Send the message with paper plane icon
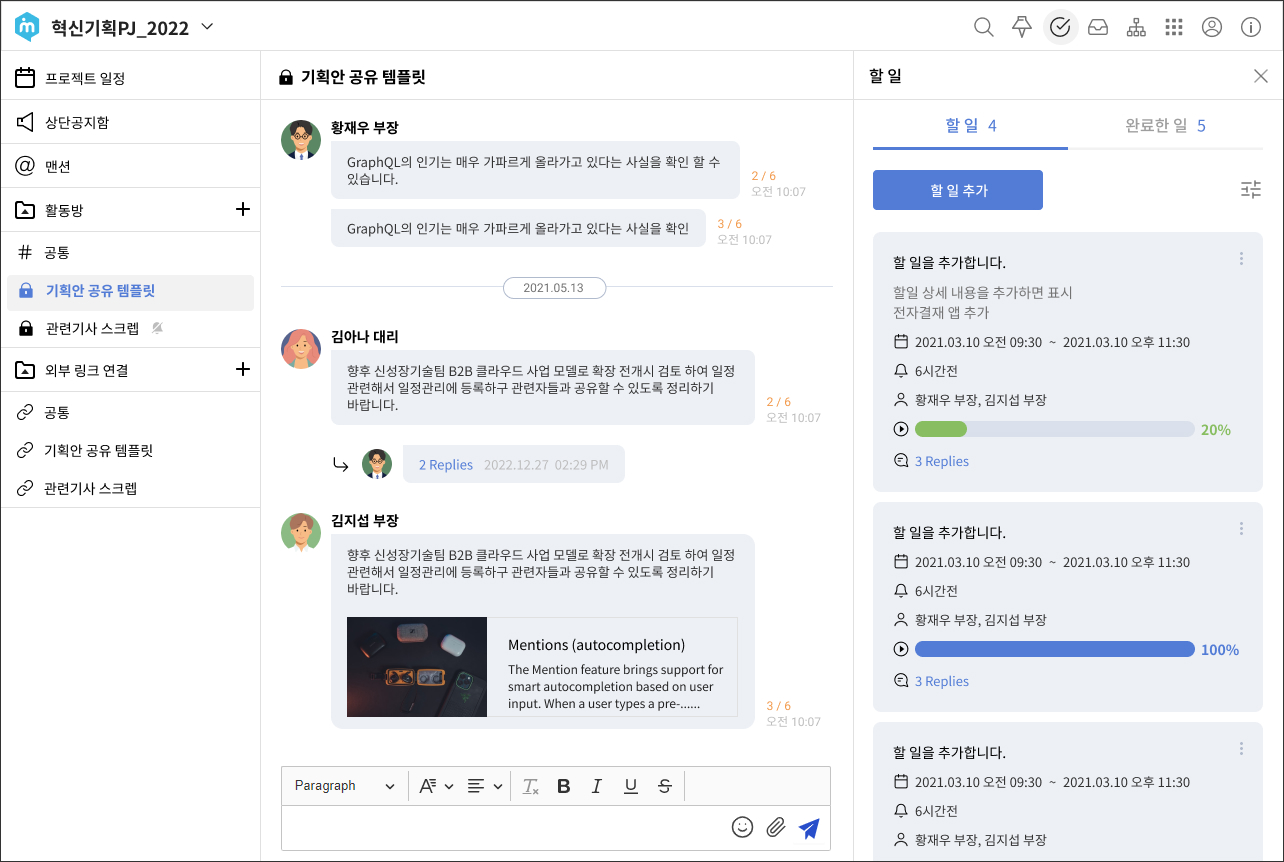 (809, 828)
